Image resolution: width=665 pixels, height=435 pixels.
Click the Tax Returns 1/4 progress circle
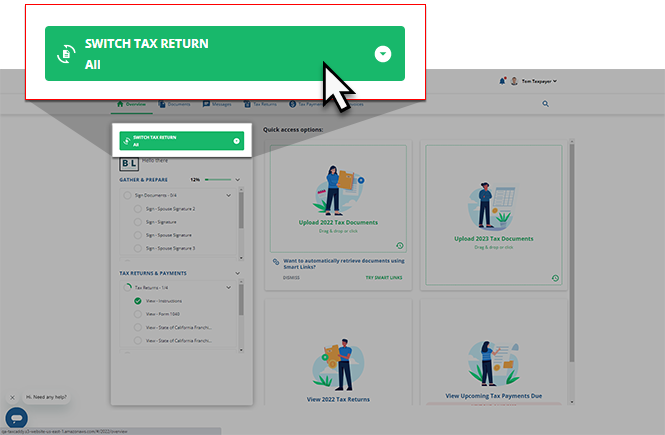point(127,287)
